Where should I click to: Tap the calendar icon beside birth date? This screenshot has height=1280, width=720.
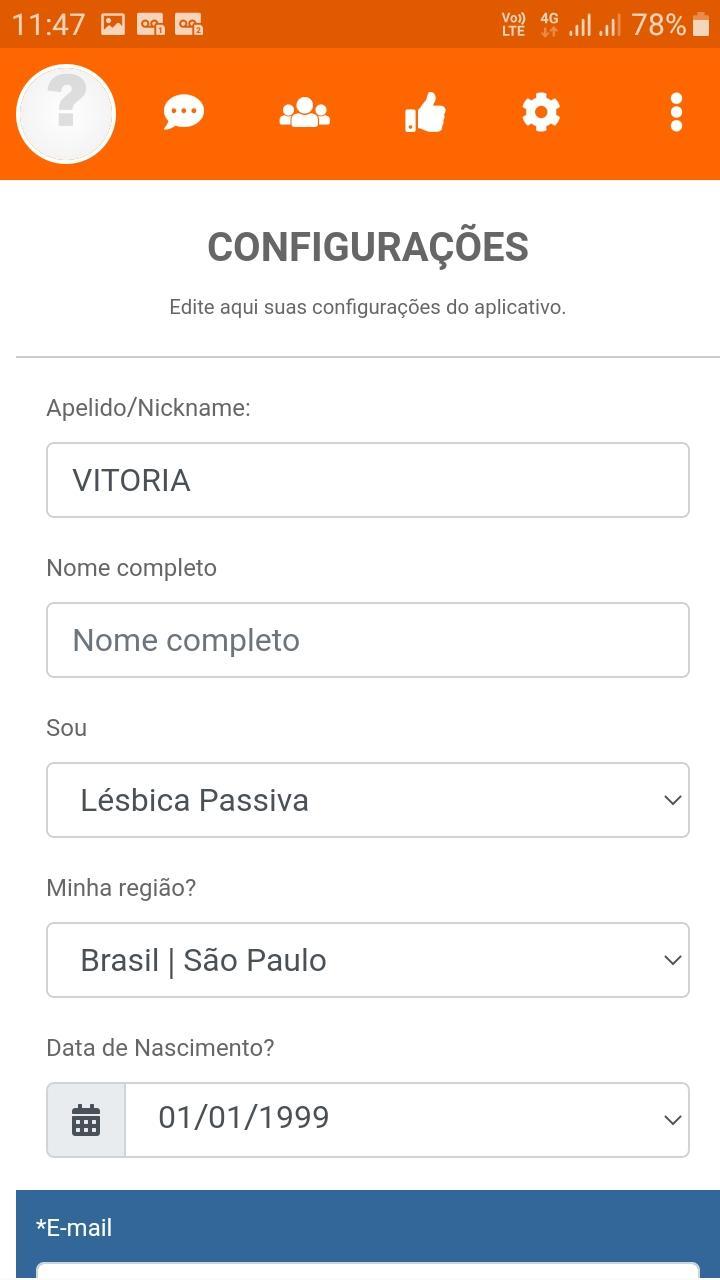(x=86, y=1120)
